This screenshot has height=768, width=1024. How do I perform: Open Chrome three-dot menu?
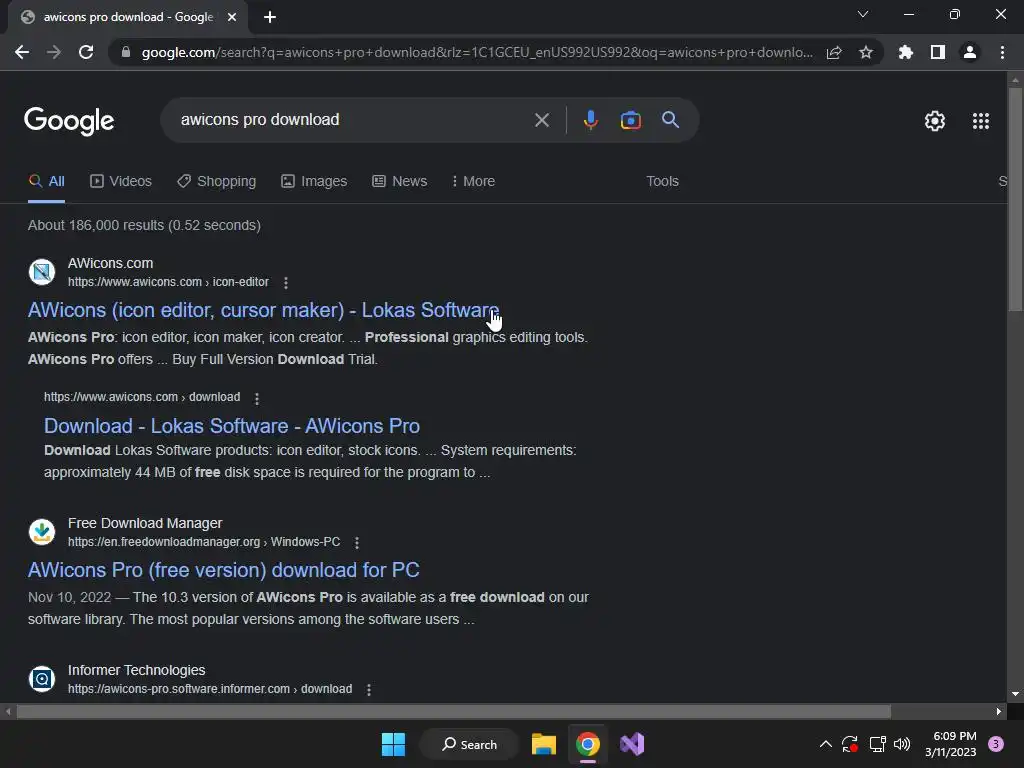(1002, 52)
